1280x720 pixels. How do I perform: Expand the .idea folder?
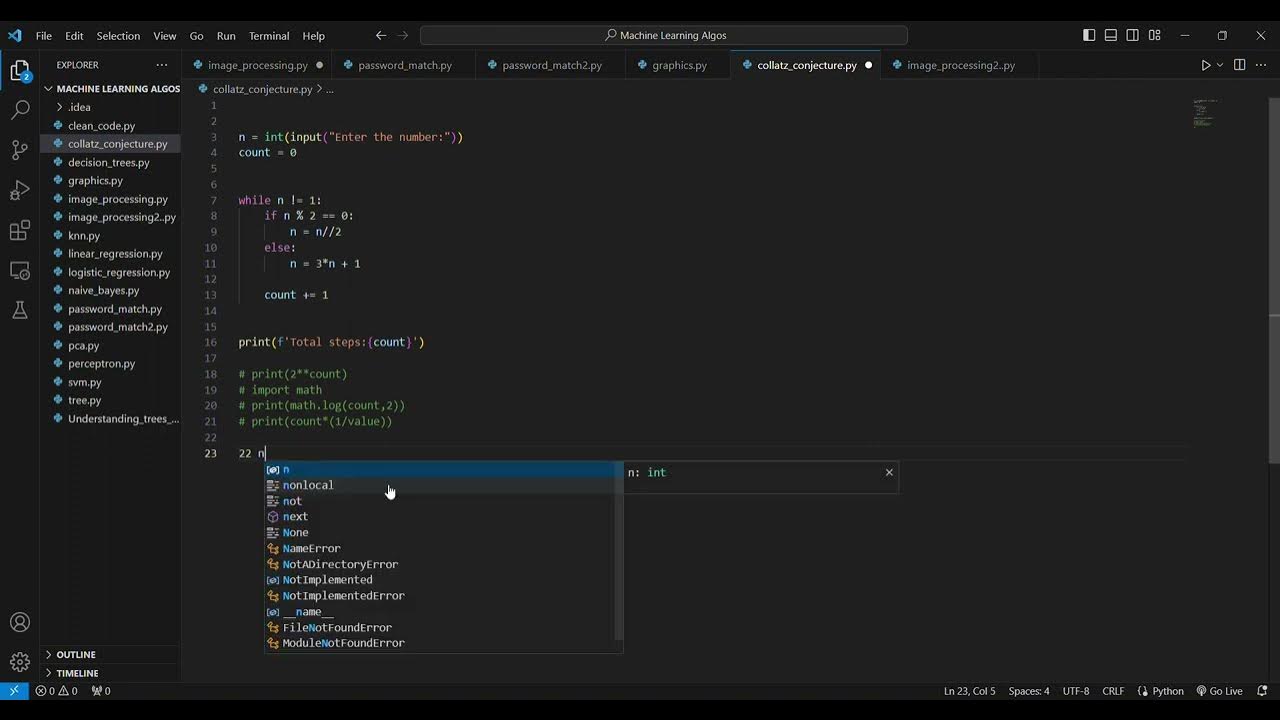tap(110, 107)
